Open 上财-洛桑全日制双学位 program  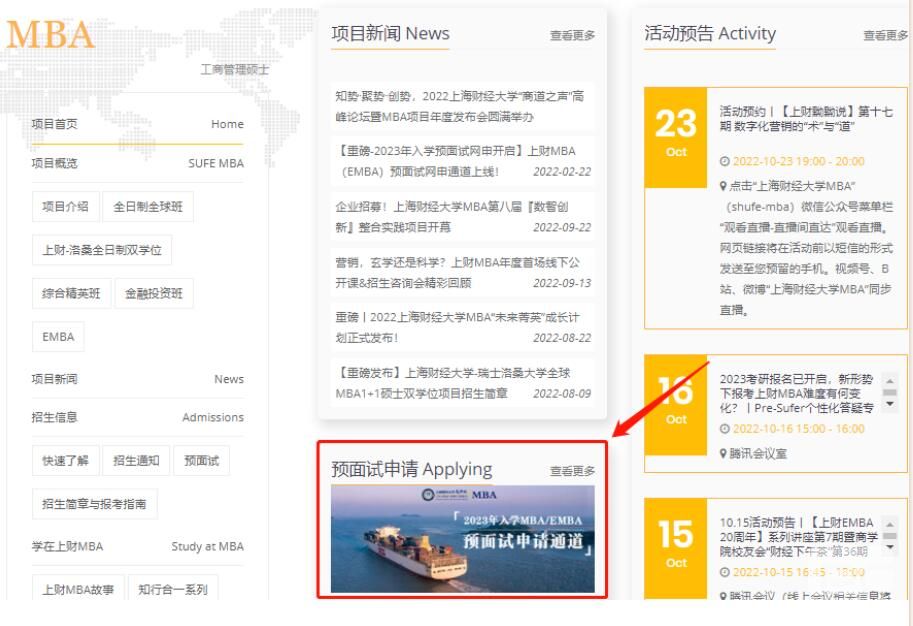click(102, 250)
